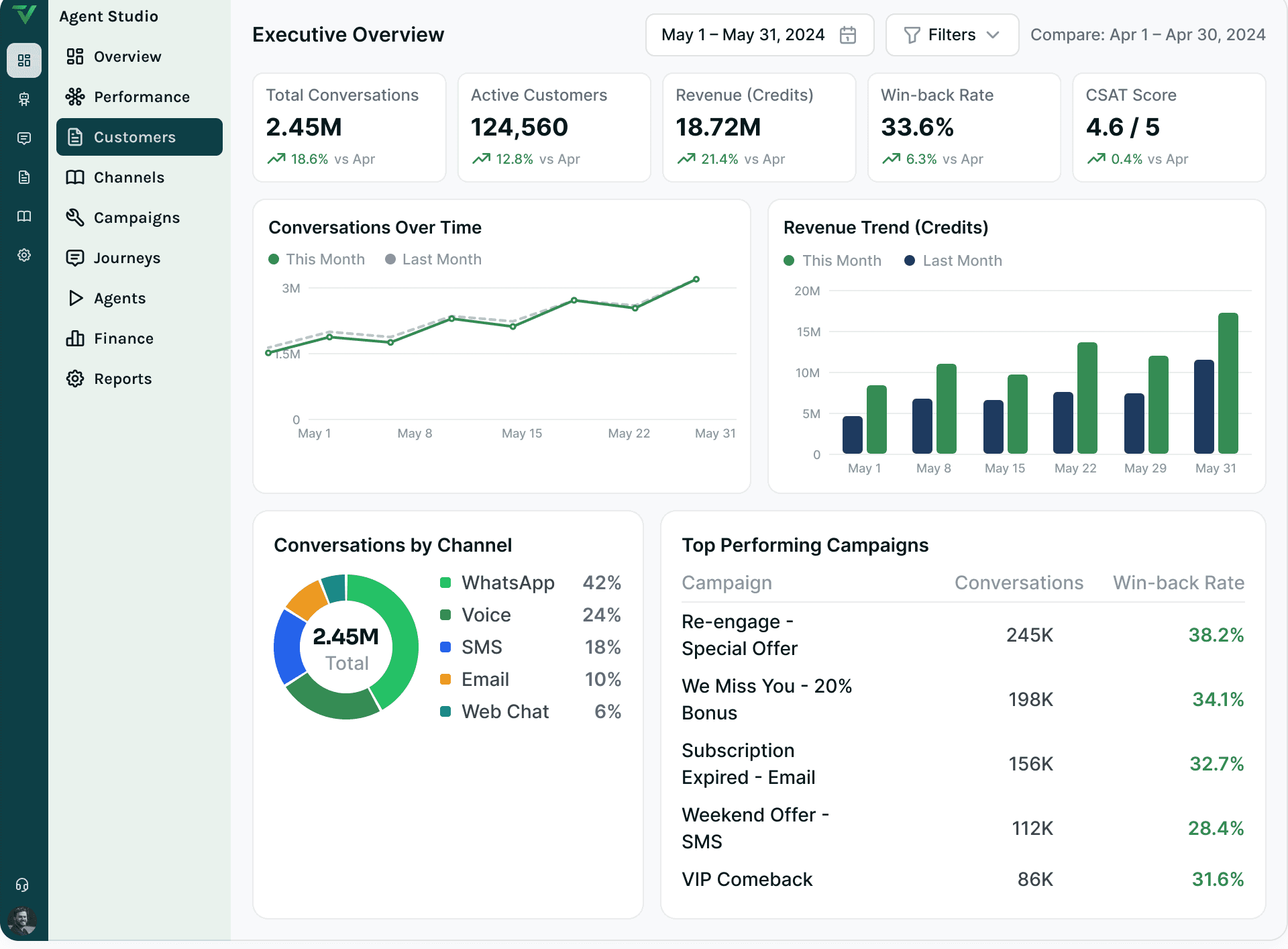Click the Agents play icon
The width and height of the screenshot is (1288, 949).
tap(75, 298)
